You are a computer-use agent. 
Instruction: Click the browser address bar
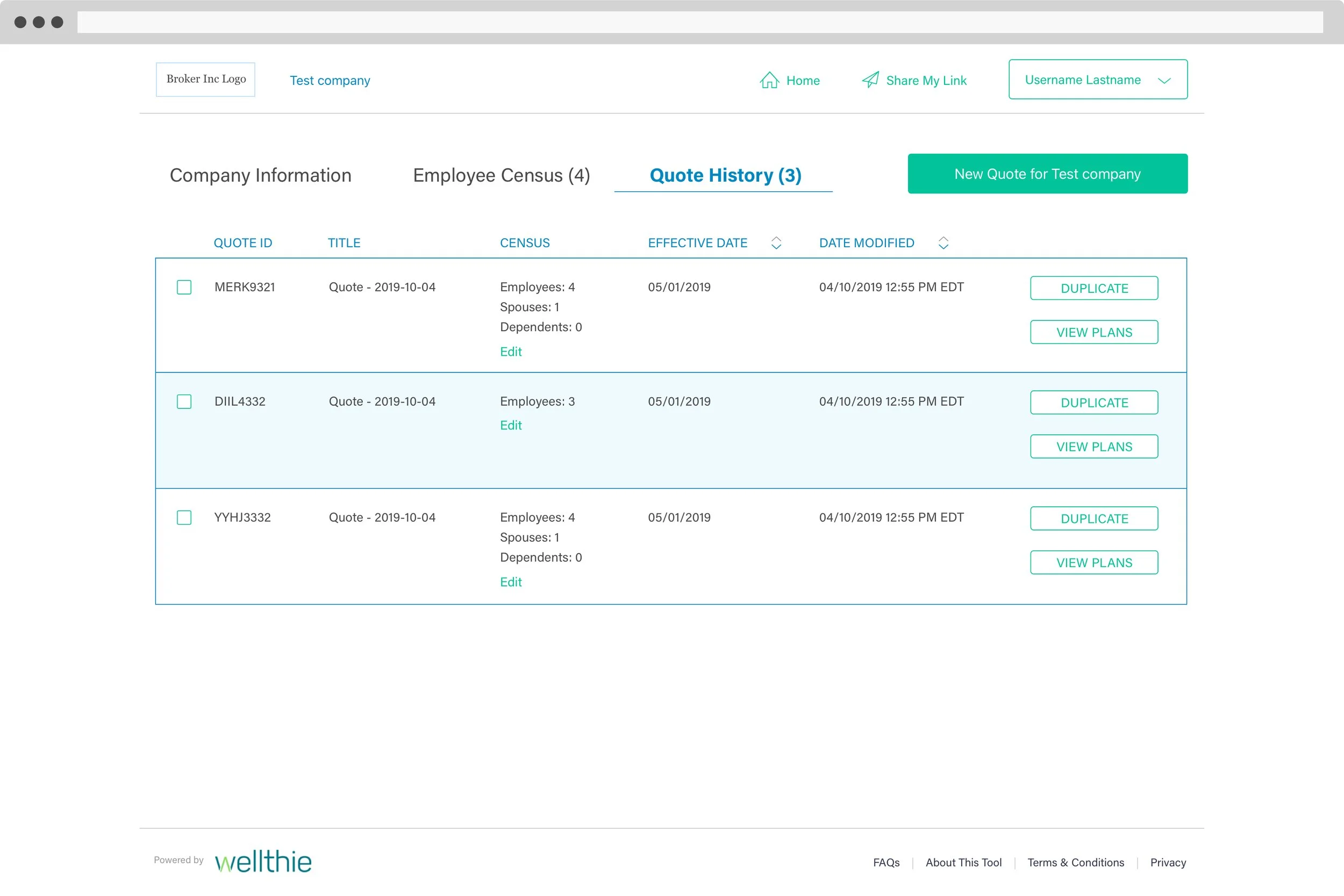pos(699,22)
